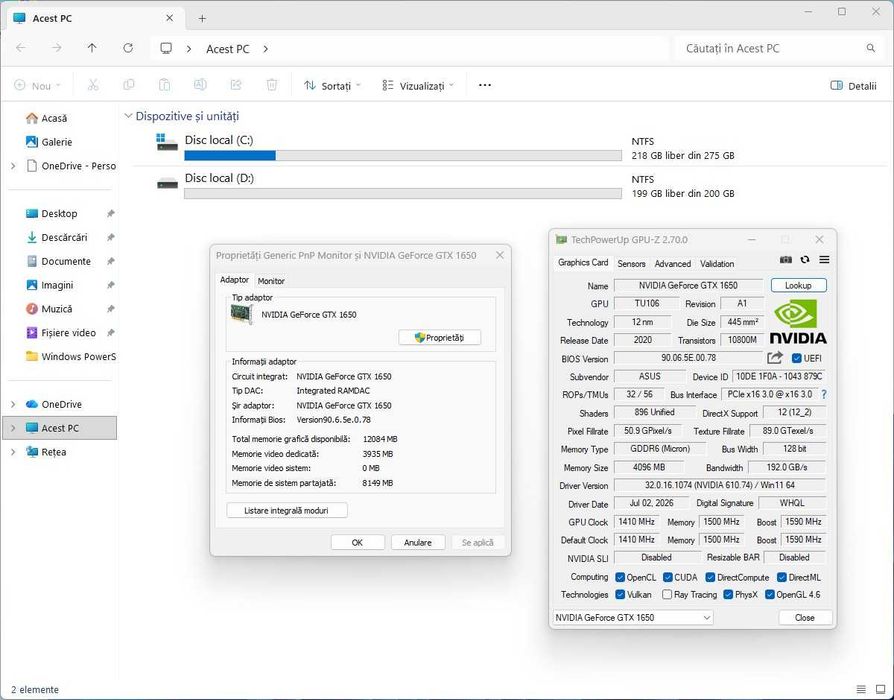Click the Bus Interface question mark icon
This screenshot has height=700, width=894.
click(x=824, y=394)
